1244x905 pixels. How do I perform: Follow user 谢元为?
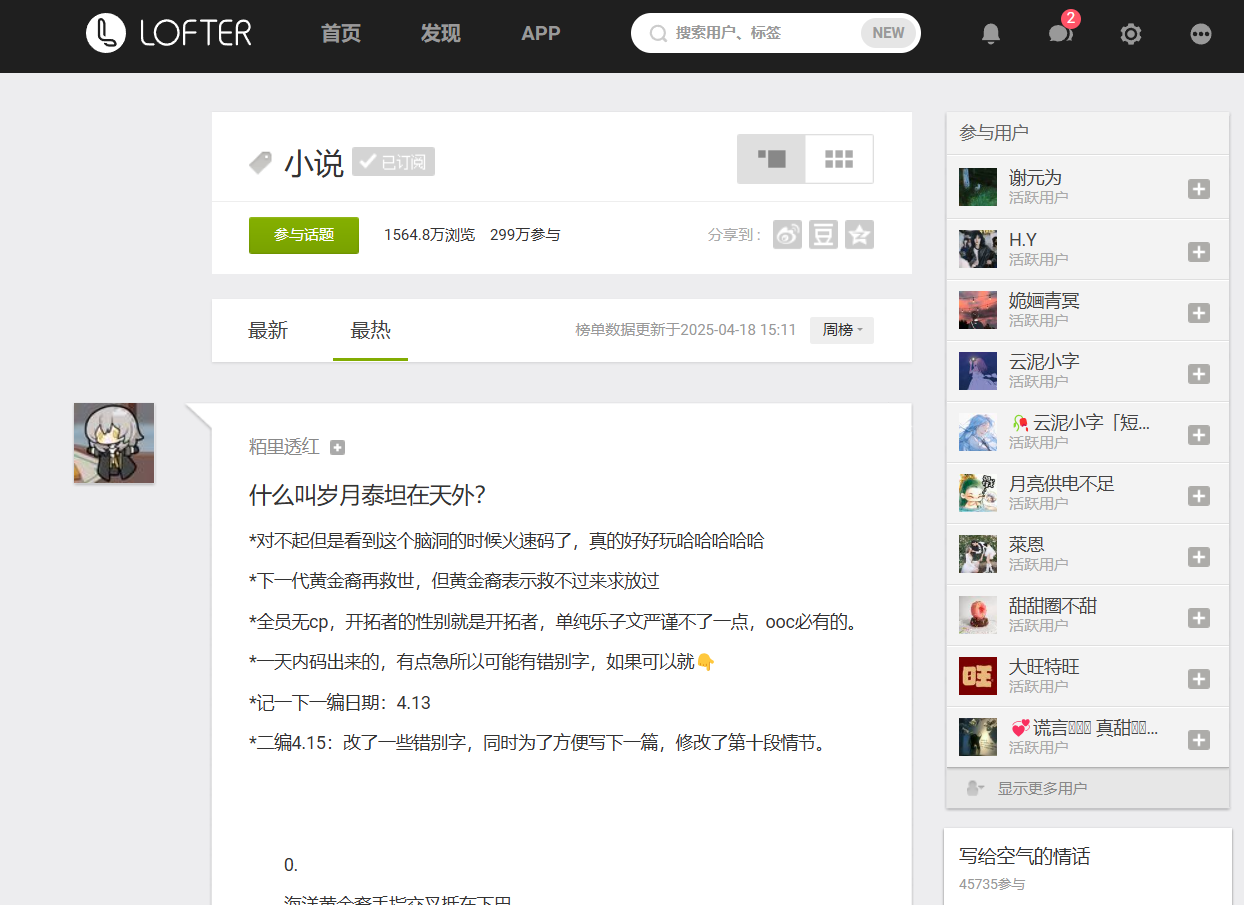[x=1199, y=190]
